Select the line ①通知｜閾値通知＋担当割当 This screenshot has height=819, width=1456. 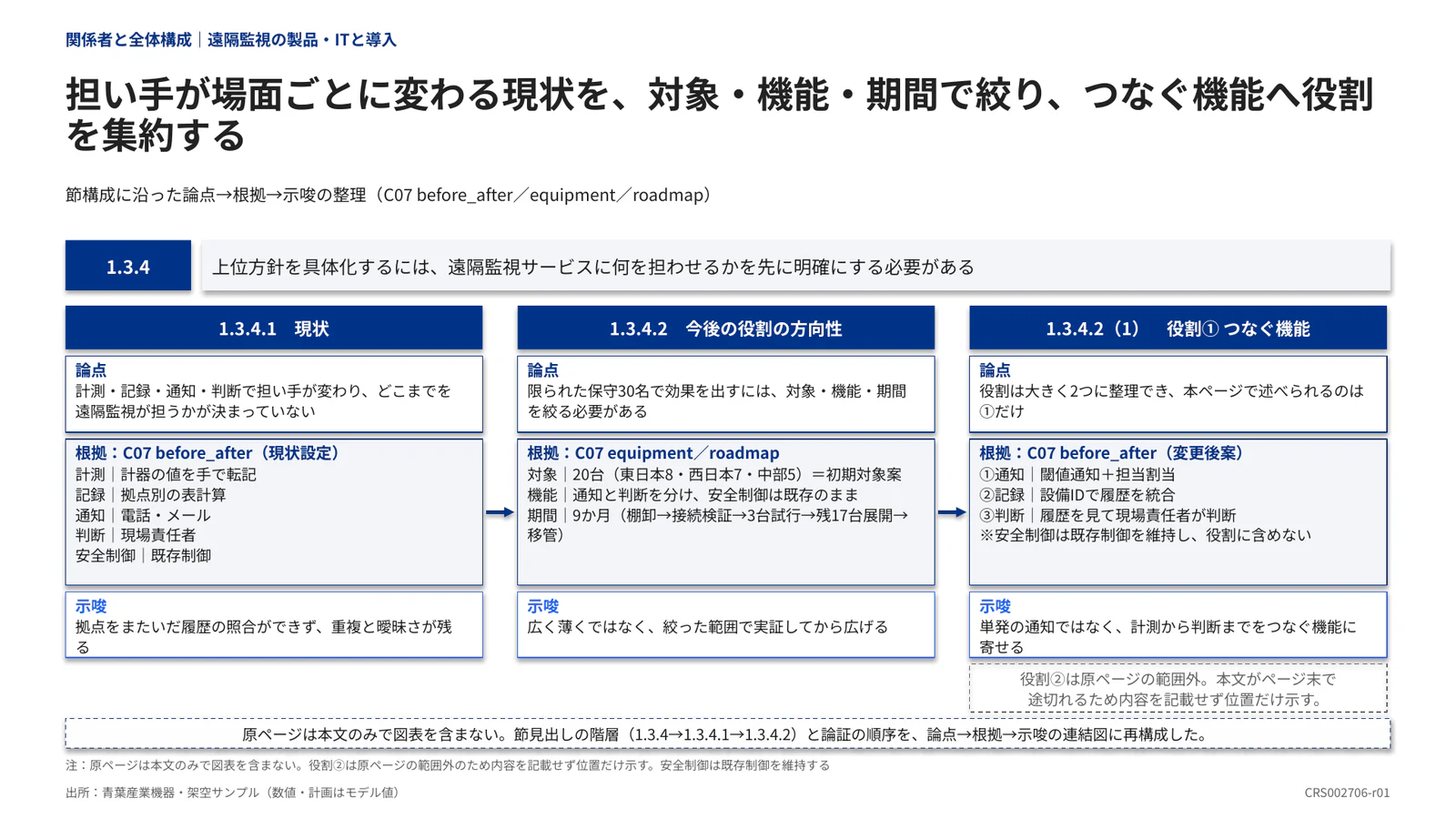coord(1077,474)
